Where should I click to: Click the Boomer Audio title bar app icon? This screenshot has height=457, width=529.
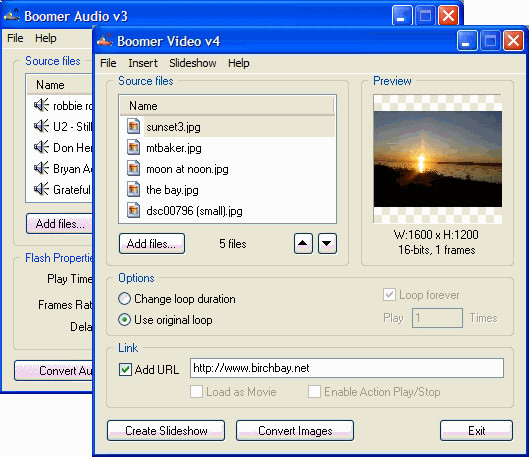[x=12, y=15]
